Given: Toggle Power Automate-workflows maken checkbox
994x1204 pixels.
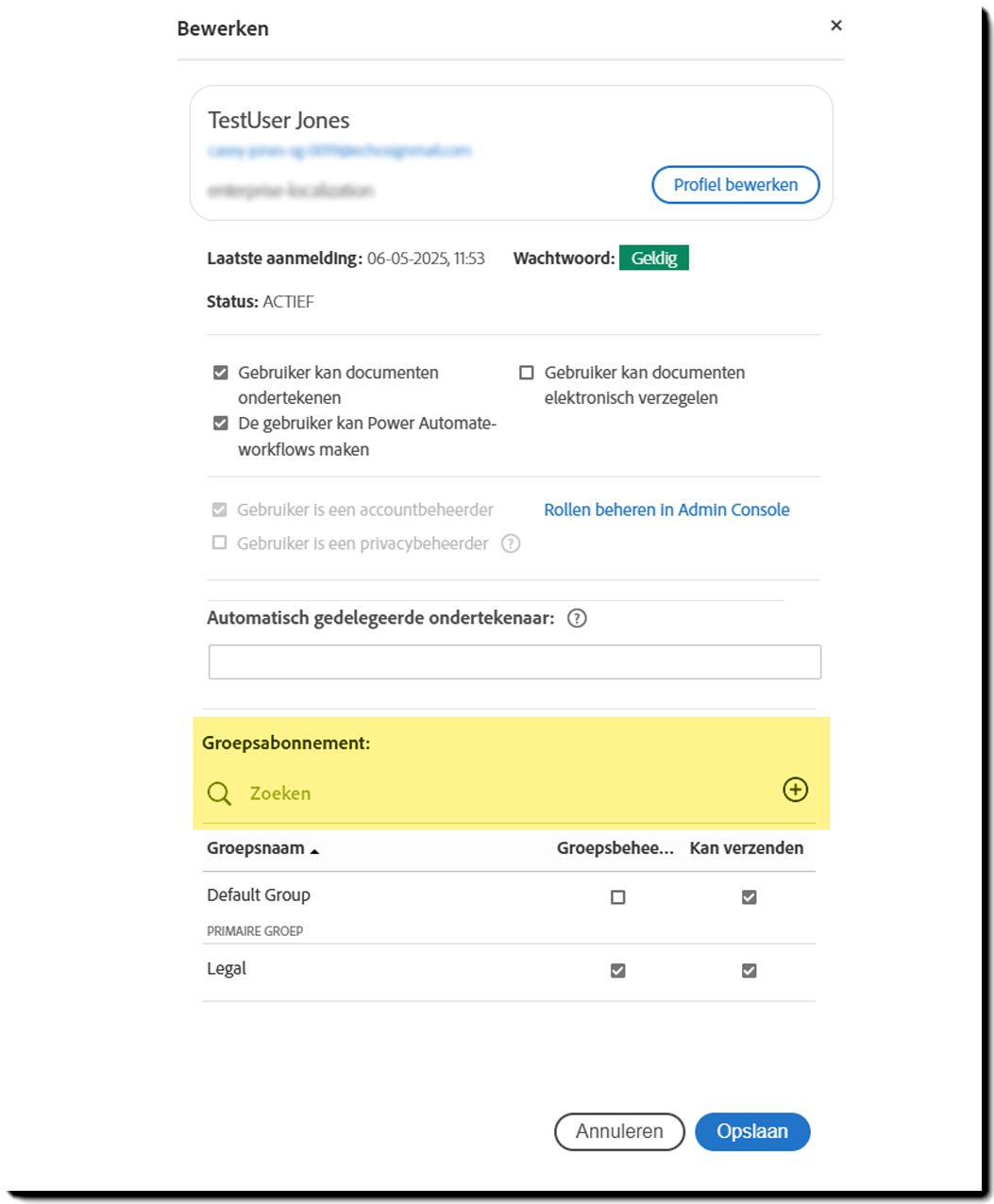Looking at the screenshot, I should [220, 424].
